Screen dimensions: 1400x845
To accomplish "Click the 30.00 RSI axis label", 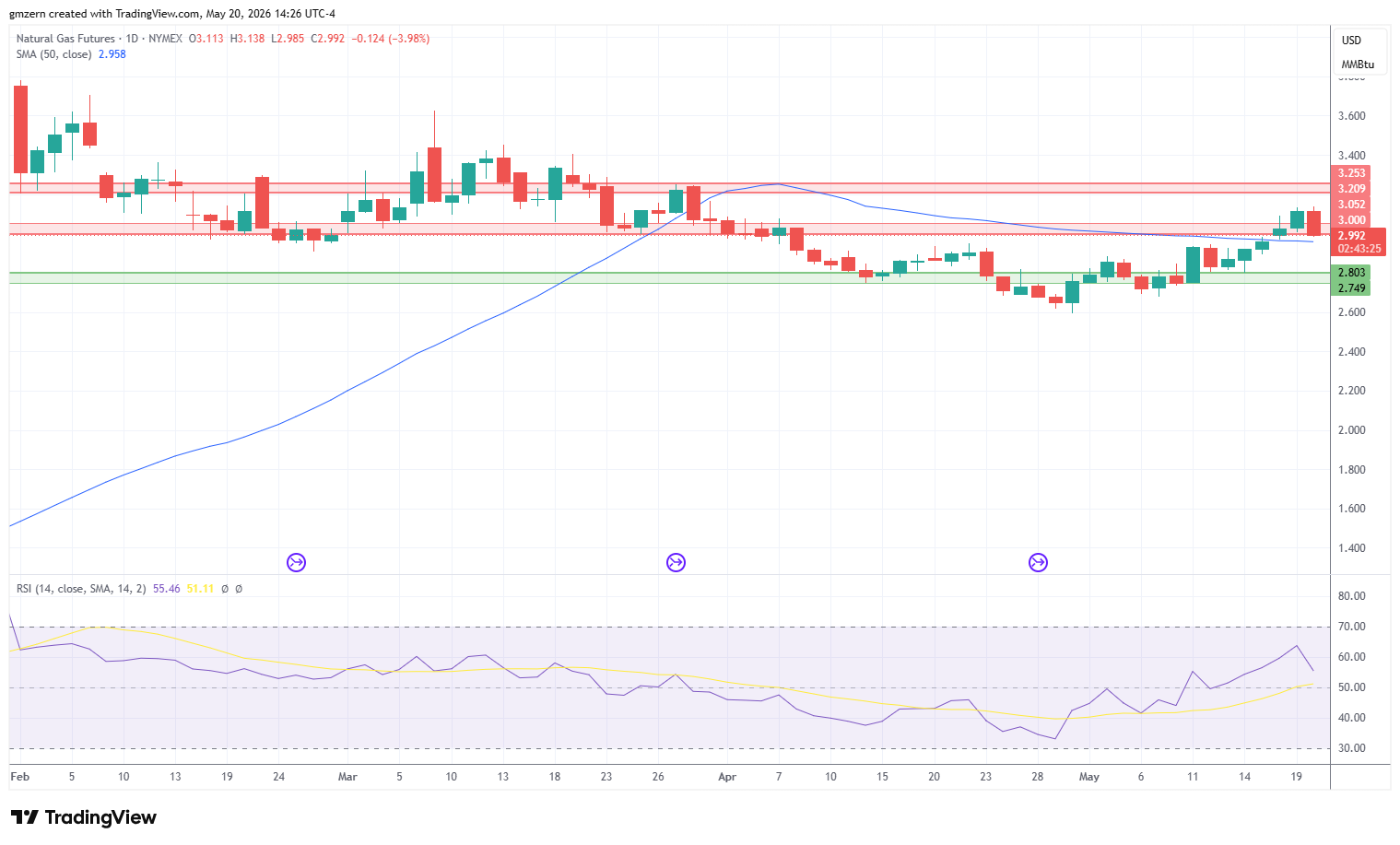I will pos(1352,748).
